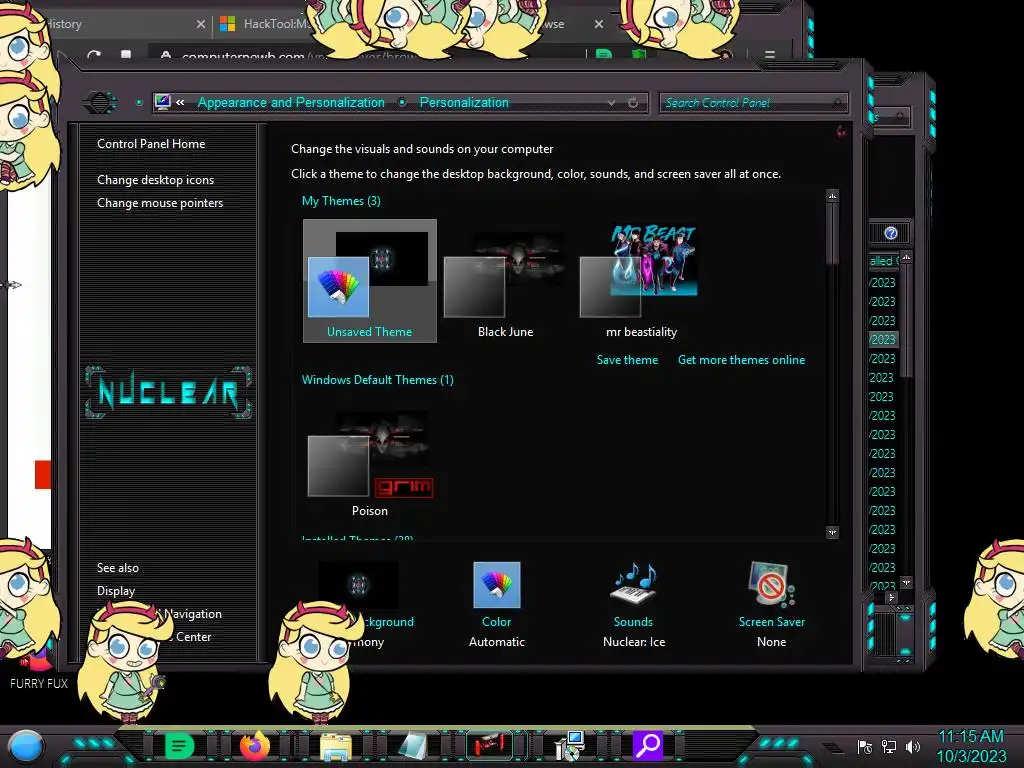Click the clock showing 11:15 AM
This screenshot has height=768, width=1024.
(971, 746)
